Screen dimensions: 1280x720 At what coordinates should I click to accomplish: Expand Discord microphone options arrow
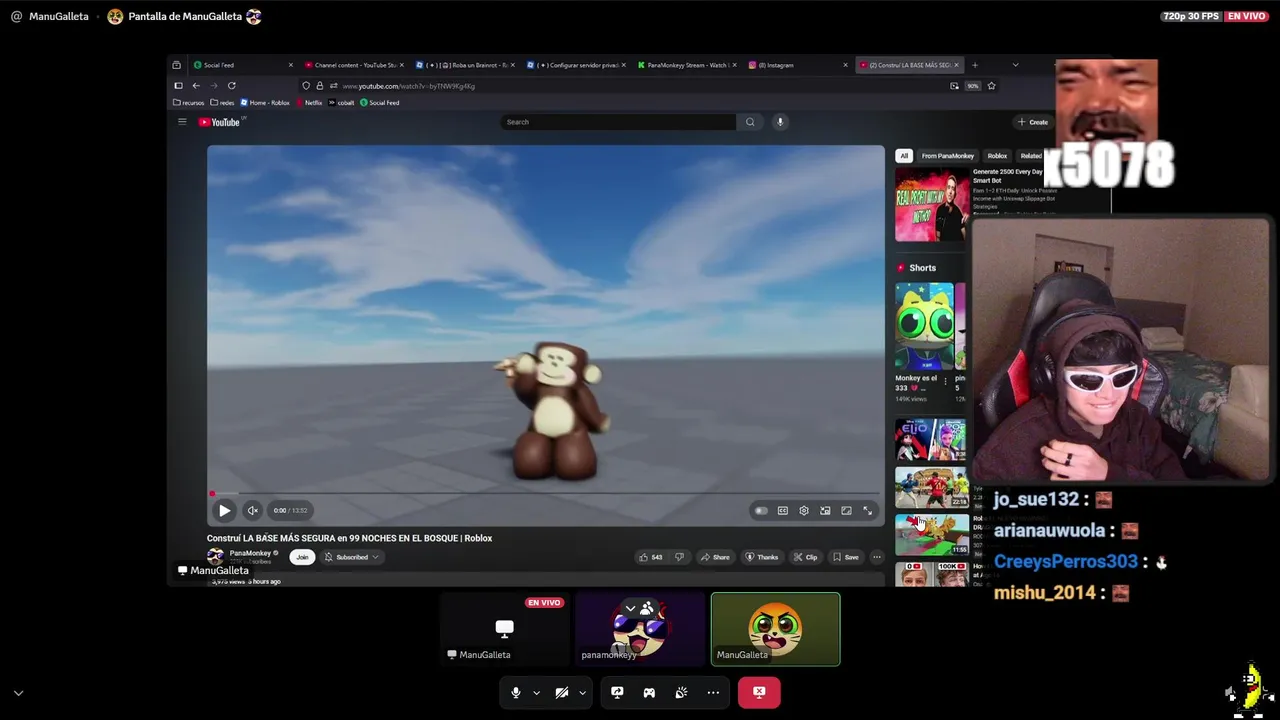tap(536, 692)
